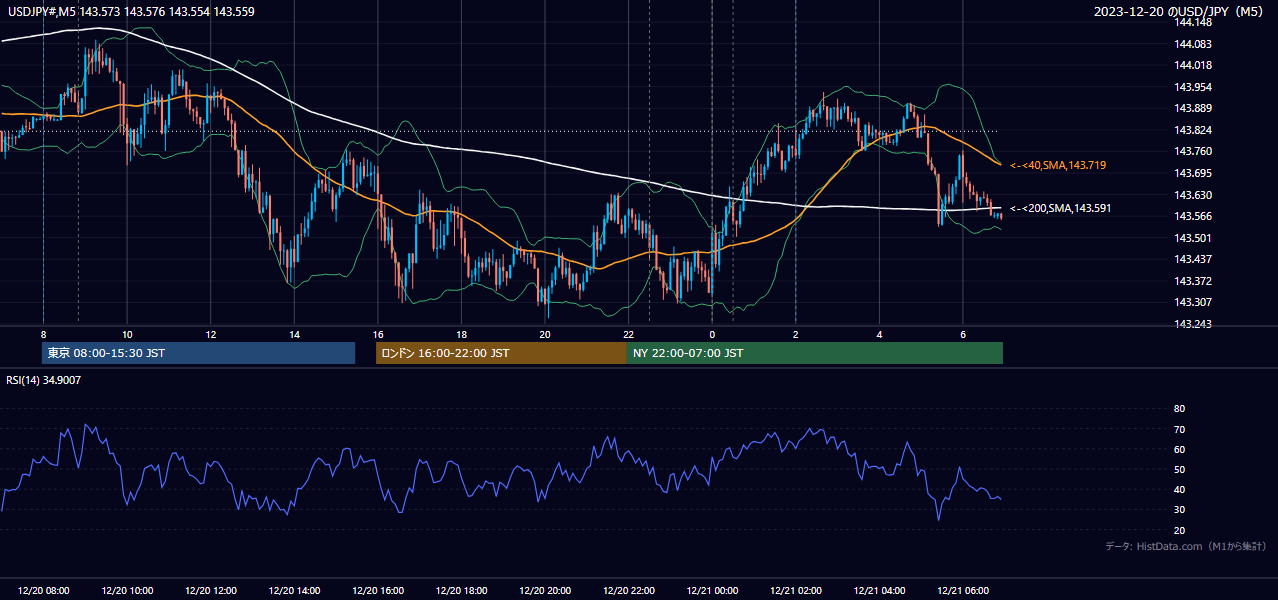Click price level 143.889 on price axis
1278x600 pixels.
click(1194, 109)
